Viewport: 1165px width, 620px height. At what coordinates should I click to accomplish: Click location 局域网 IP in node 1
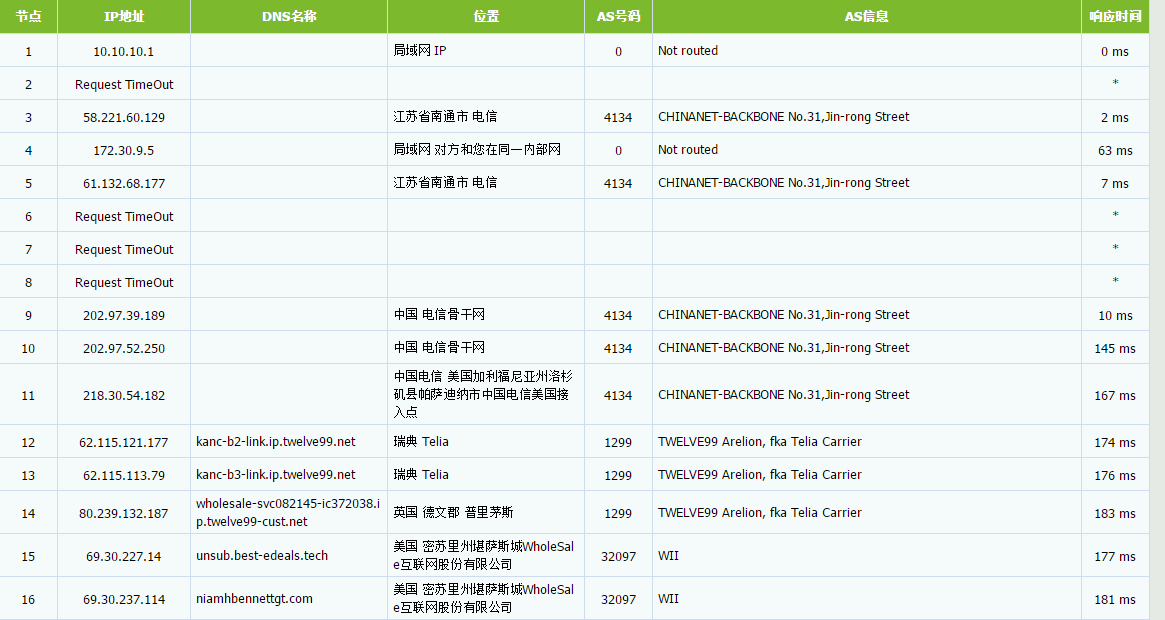point(420,51)
